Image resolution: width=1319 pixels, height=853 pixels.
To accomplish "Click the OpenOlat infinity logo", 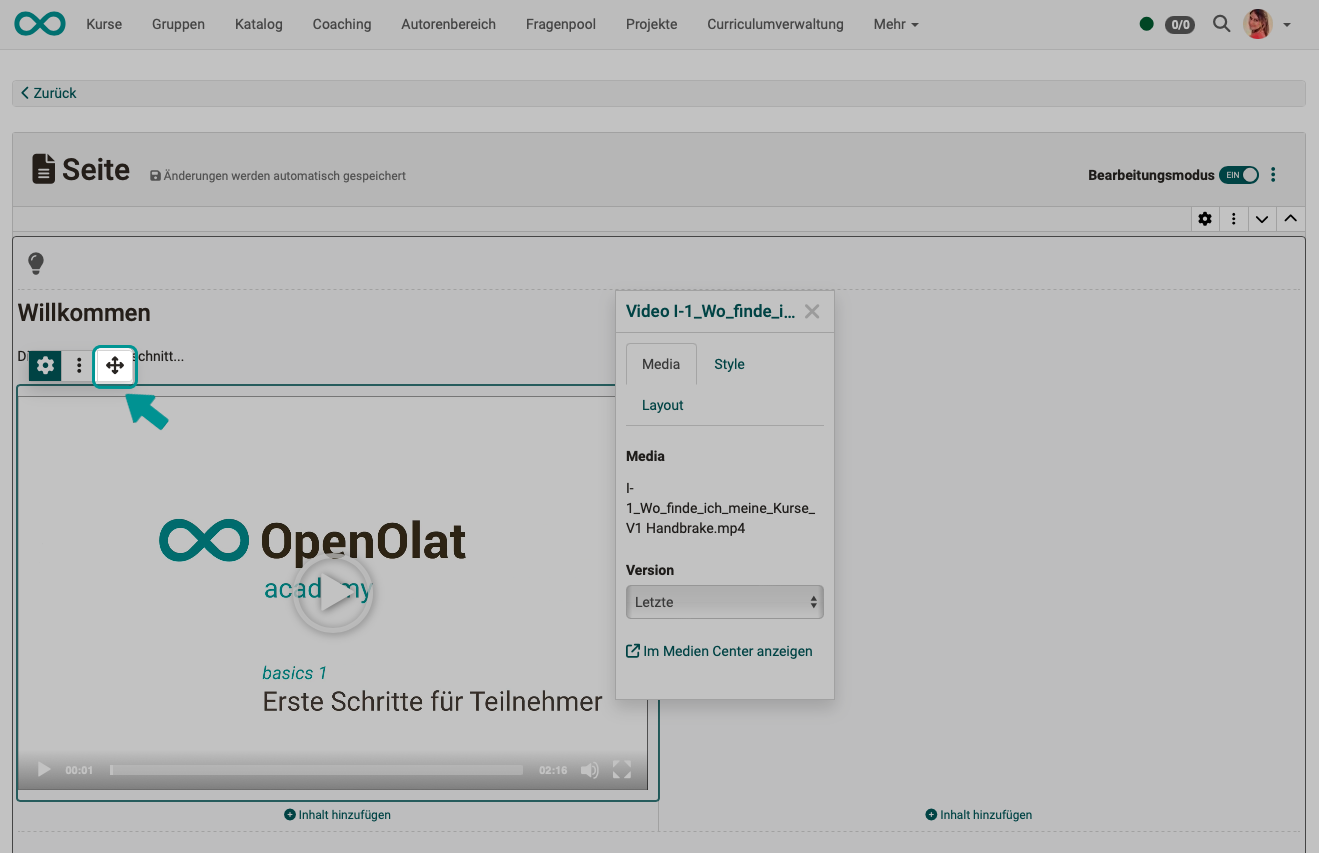I will point(40,24).
